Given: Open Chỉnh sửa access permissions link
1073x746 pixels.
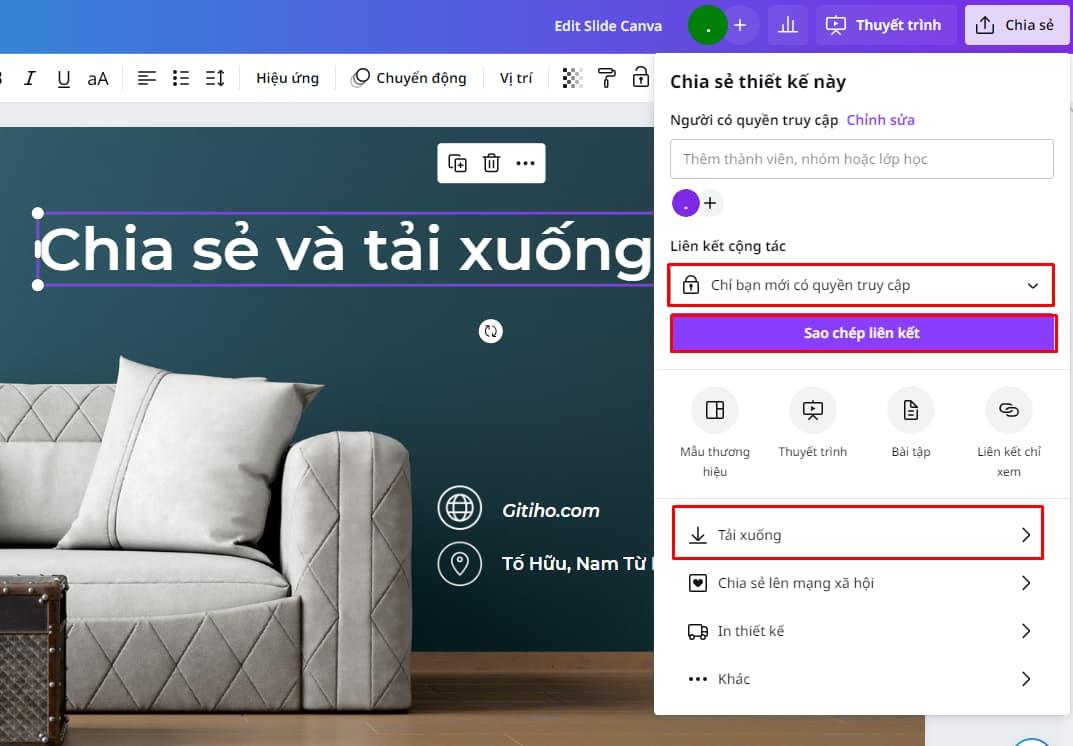Looking at the screenshot, I should point(880,119).
